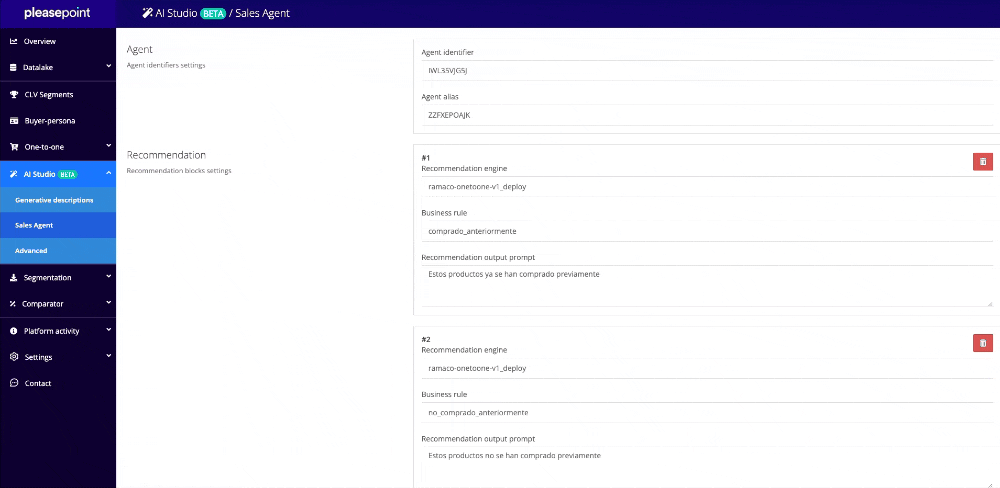Click the CLV Segments trophy icon
The width and height of the screenshot is (1000, 488).
pyautogui.click(x=14, y=94)
